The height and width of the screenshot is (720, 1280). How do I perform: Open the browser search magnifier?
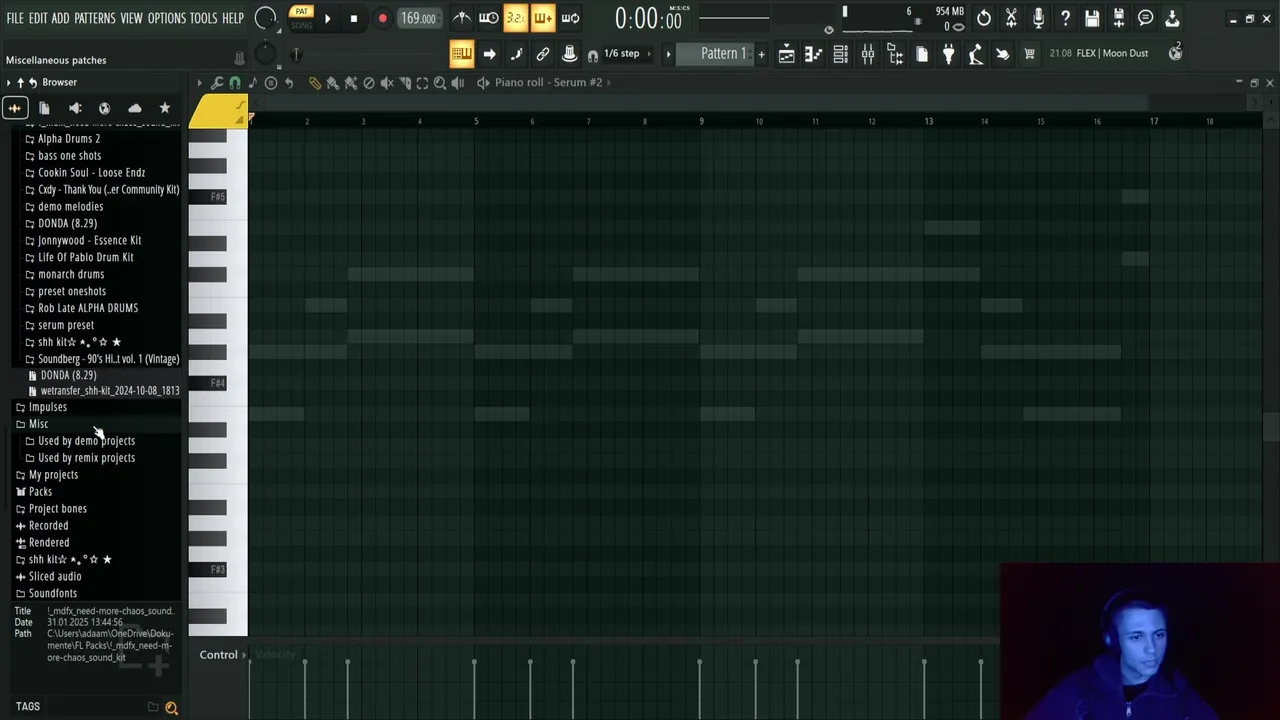point(171,708)
